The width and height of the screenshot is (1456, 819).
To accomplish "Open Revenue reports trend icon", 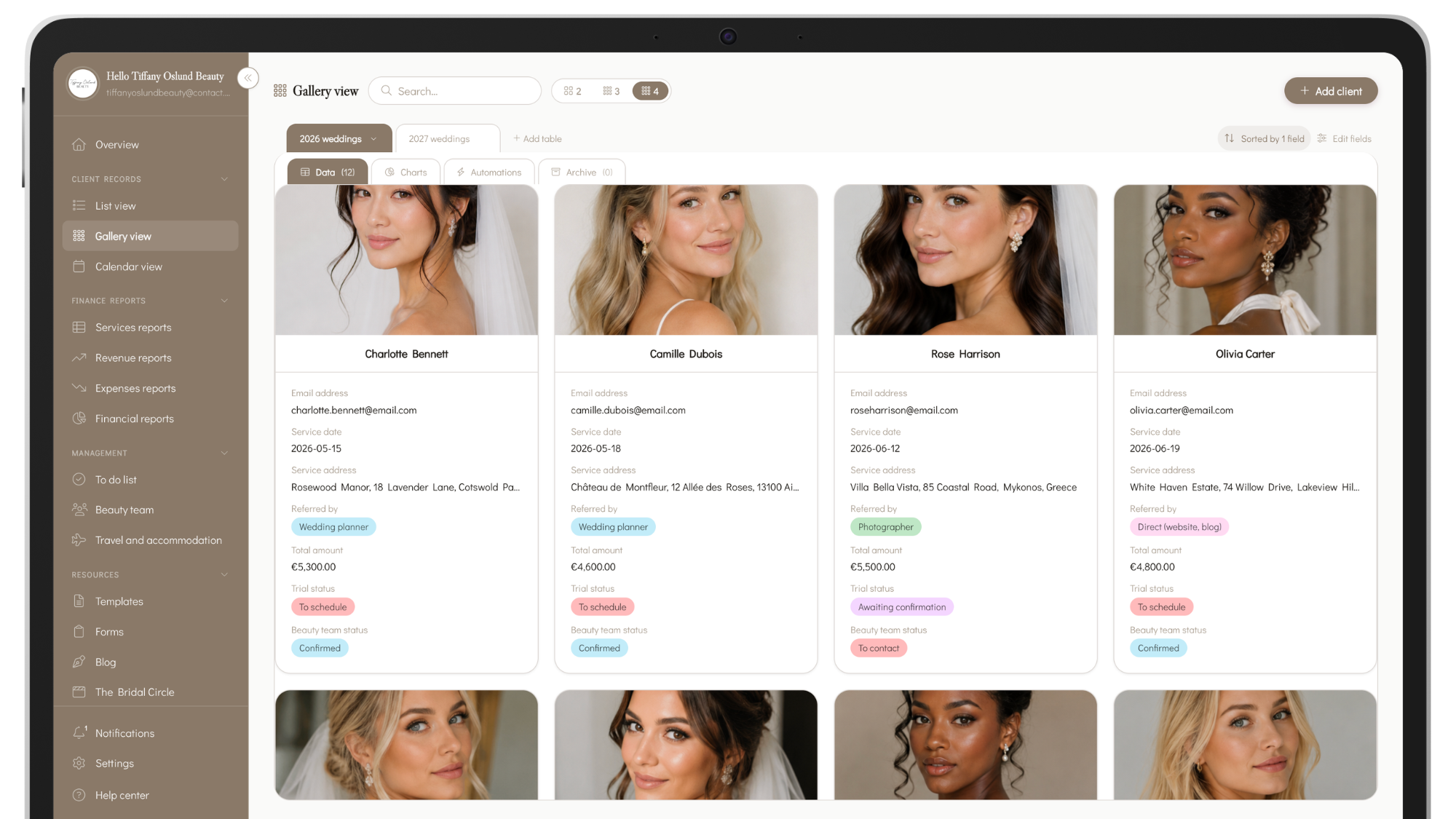I will (79, 357).
